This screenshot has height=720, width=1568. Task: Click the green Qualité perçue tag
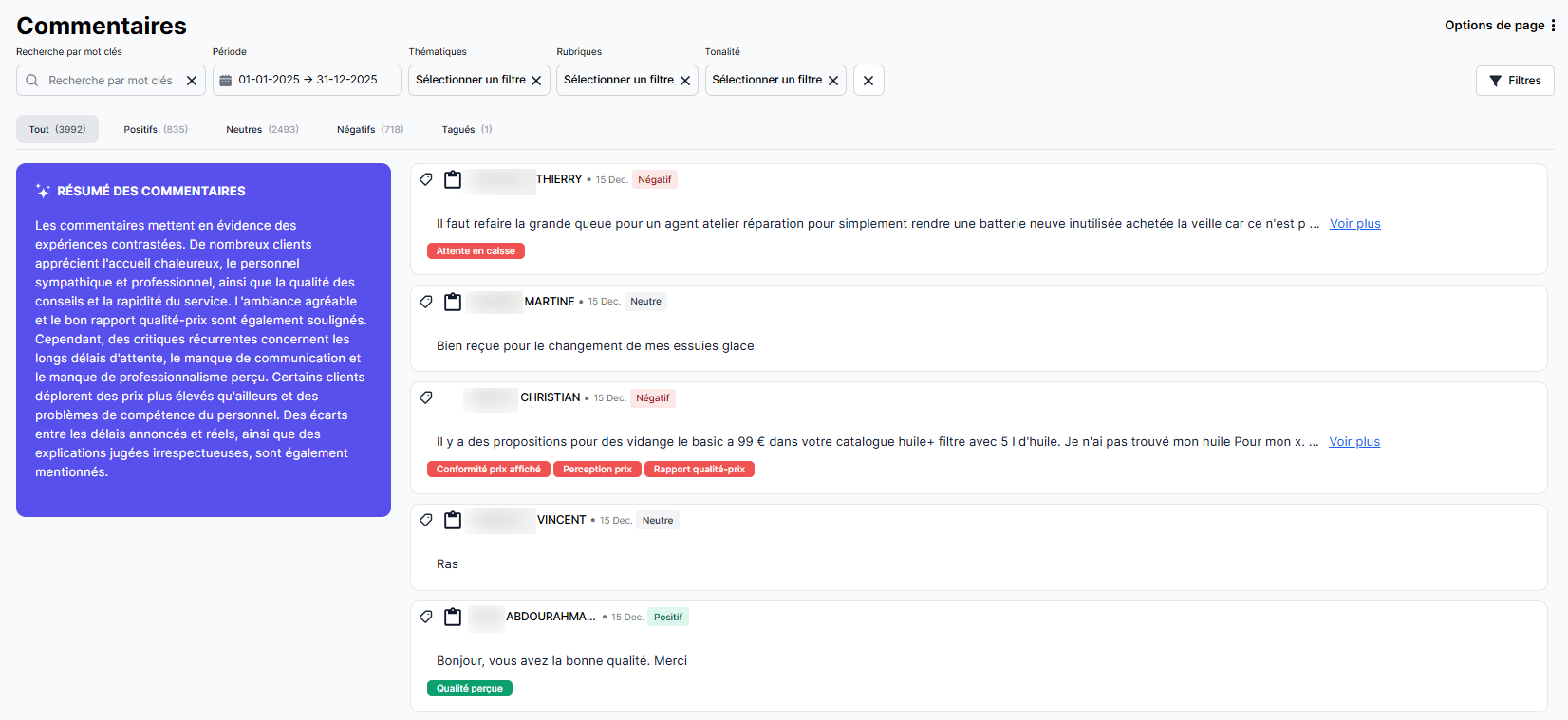tap(469, 689)
